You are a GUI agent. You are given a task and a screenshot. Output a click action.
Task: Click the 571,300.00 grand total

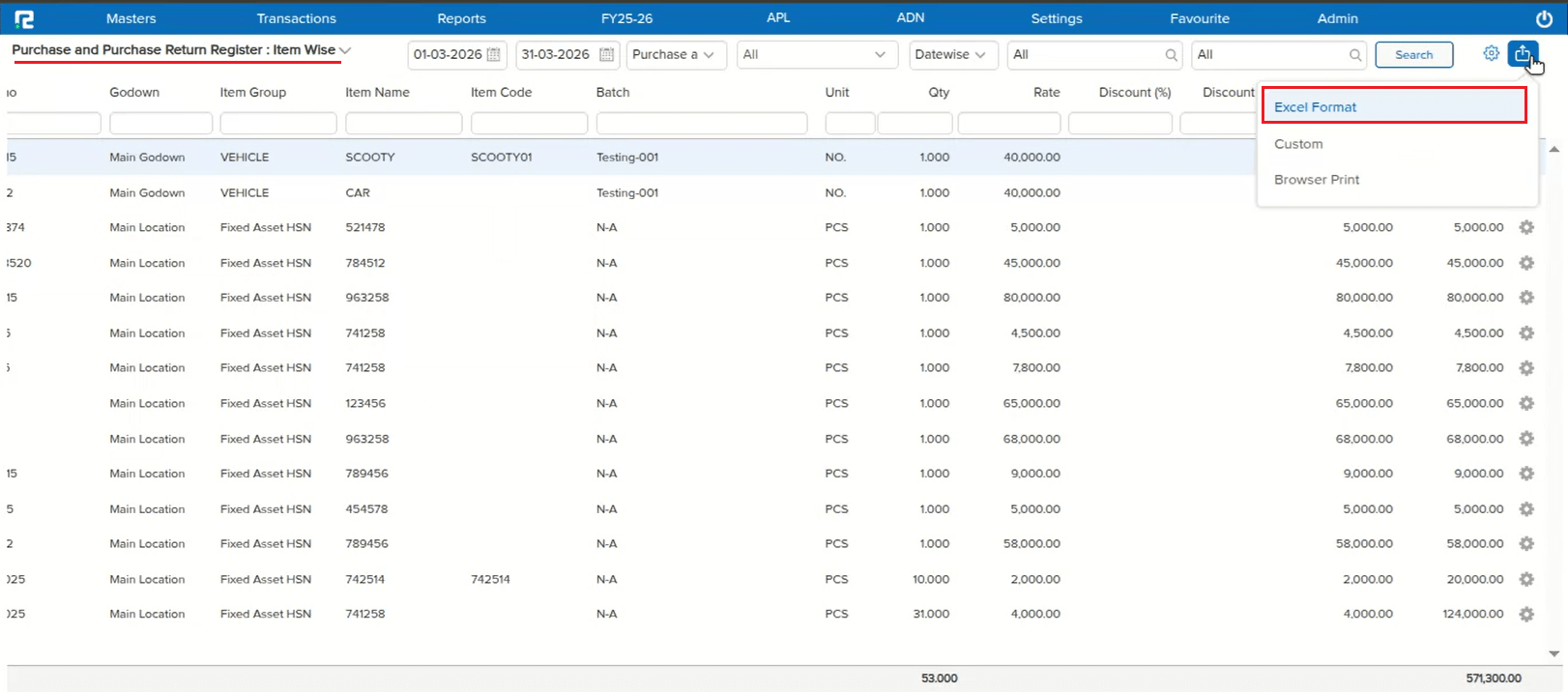[x=1494, y=678]
